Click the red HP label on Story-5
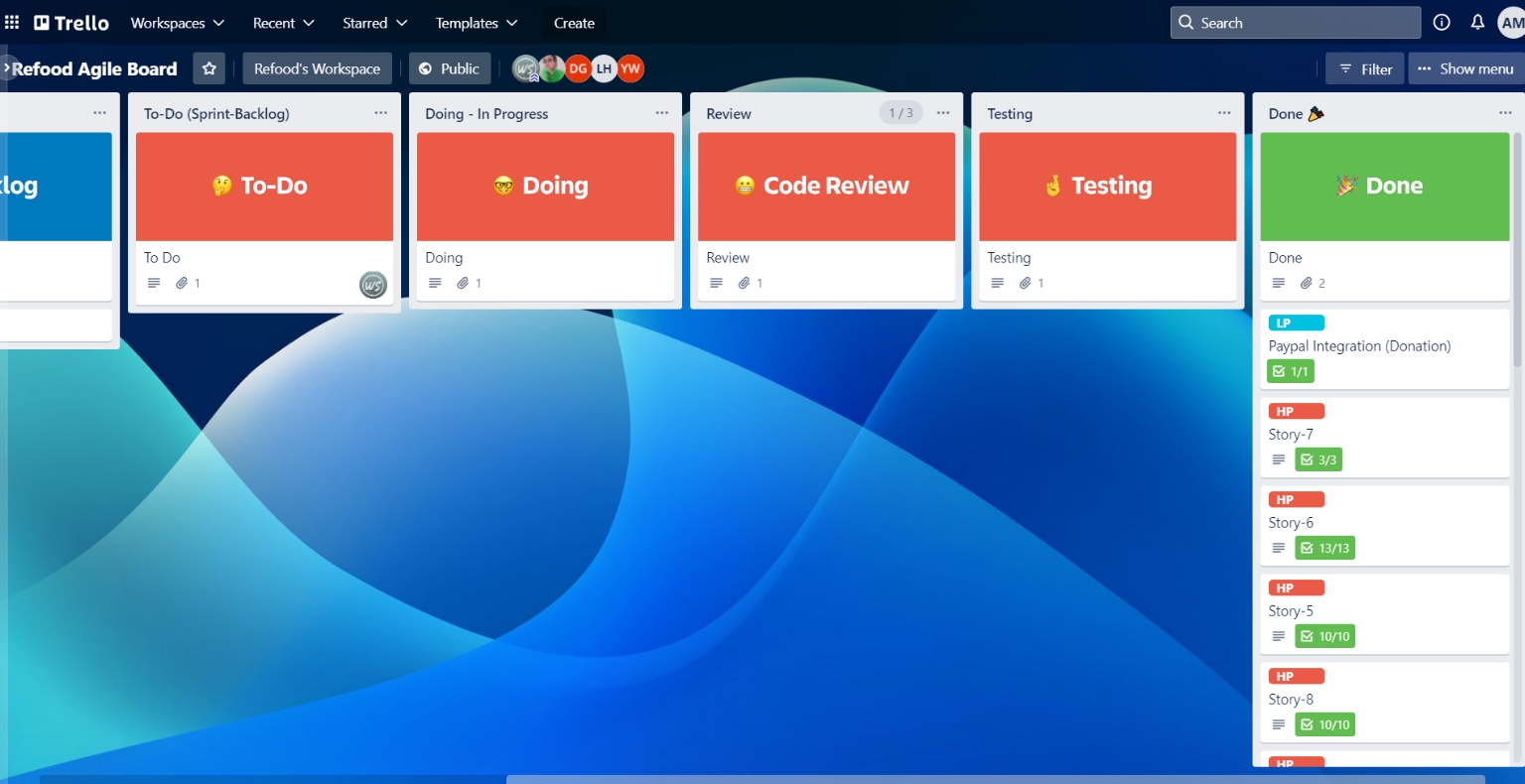The image size is (1525, 784). pos(1296,588)
